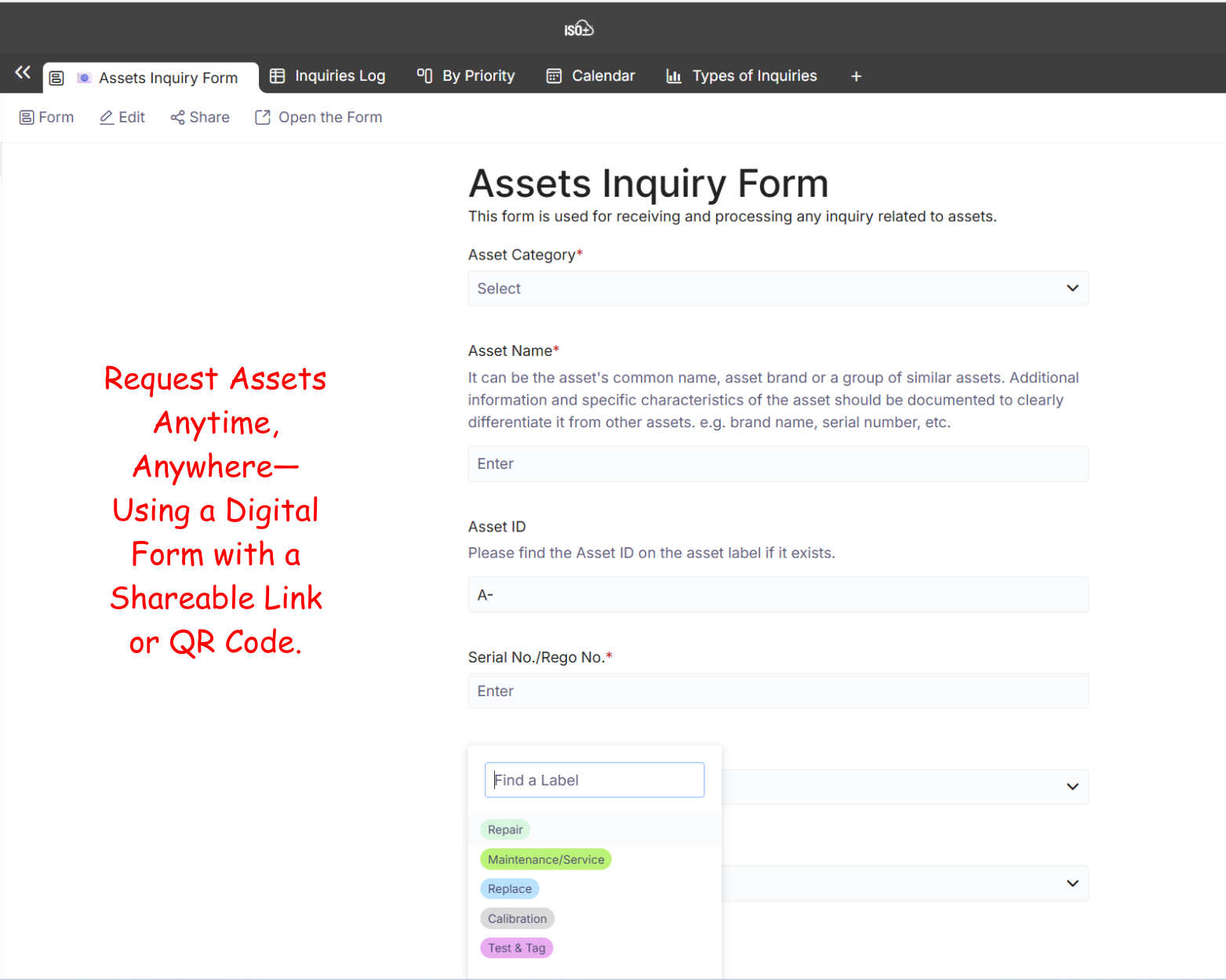Expand the bottom-most dropdown chevron
This screenshot has height=980, width=1226.
(1071, 884)
